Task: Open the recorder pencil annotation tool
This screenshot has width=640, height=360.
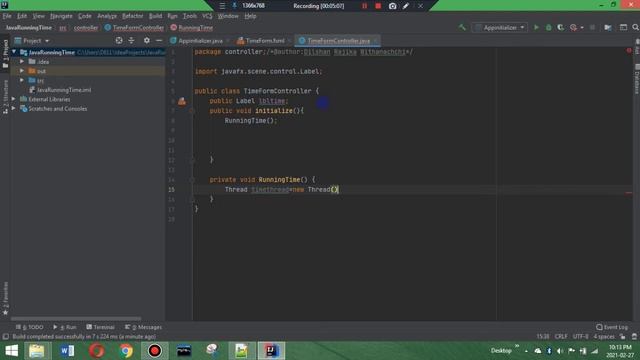Action: pos(406,6)
